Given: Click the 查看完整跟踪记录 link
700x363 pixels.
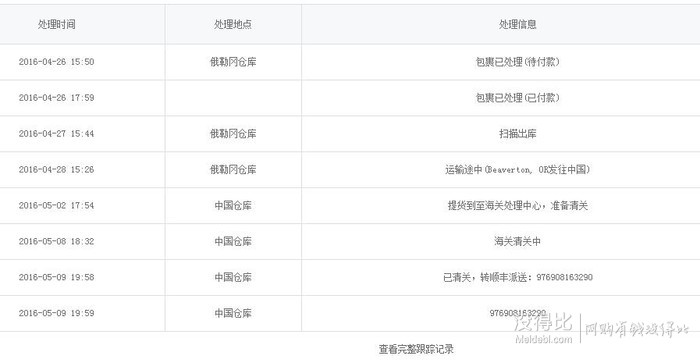Looking at the screenshot, I should [x=416, y=349].
